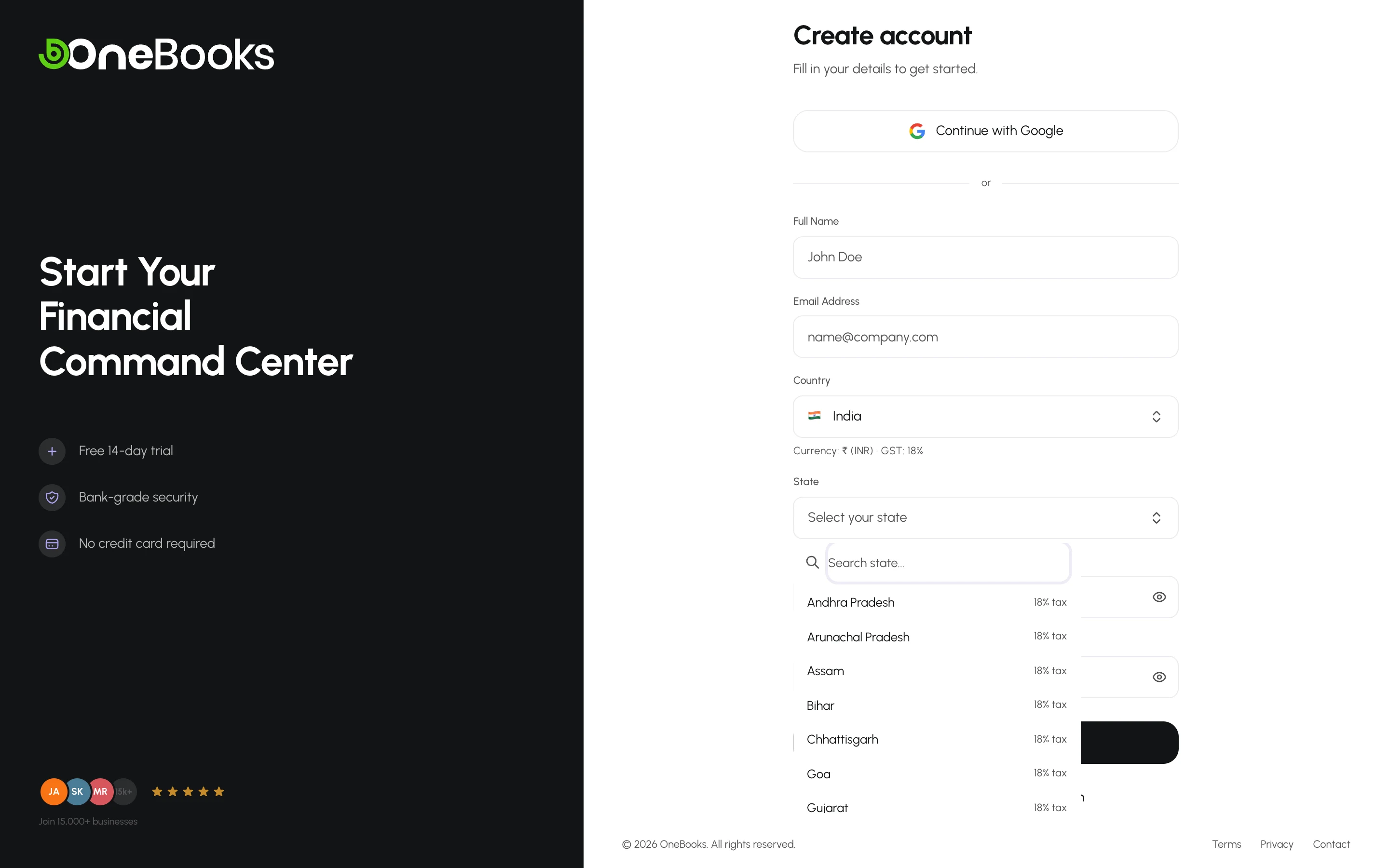Click the Search state input box
The height and width of the screenshot is (868, 1389).
pos(948,563)
